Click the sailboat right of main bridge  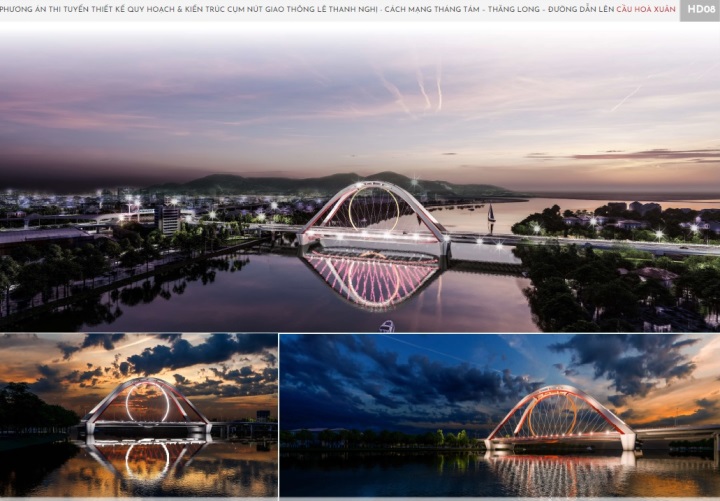491,215
